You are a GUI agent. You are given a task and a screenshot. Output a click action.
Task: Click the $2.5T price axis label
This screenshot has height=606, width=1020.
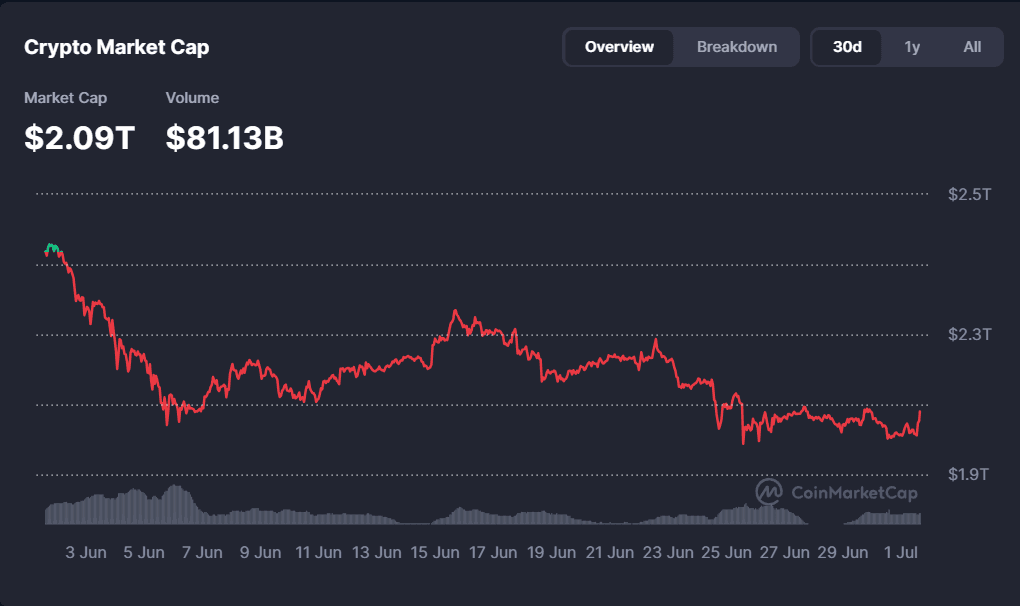click(x=969, y=194)
